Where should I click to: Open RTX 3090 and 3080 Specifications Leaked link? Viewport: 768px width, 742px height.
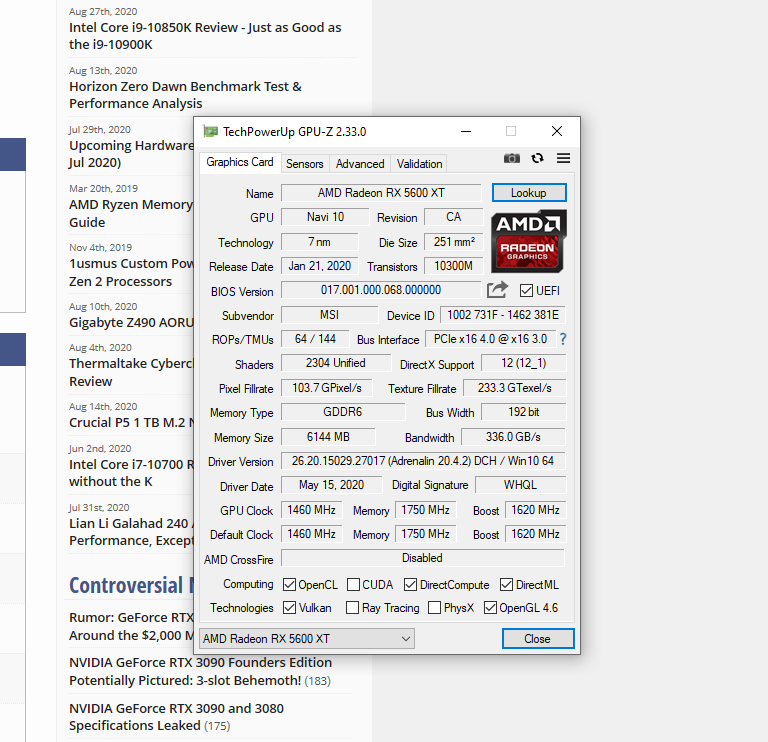176,717
